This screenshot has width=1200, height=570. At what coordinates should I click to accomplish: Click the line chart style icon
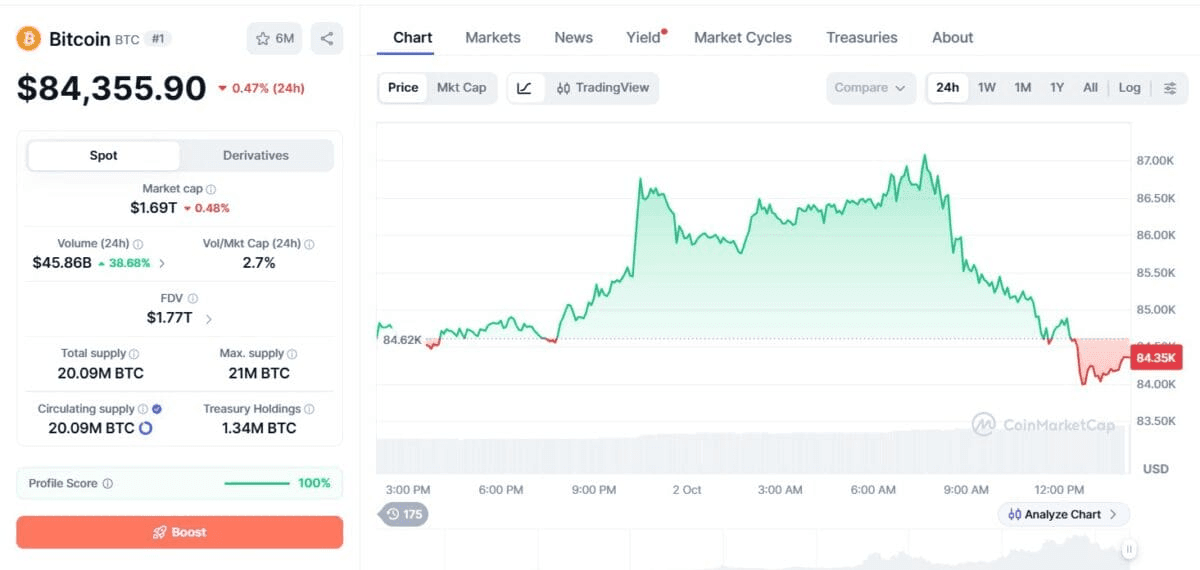[x=524, y=88]
